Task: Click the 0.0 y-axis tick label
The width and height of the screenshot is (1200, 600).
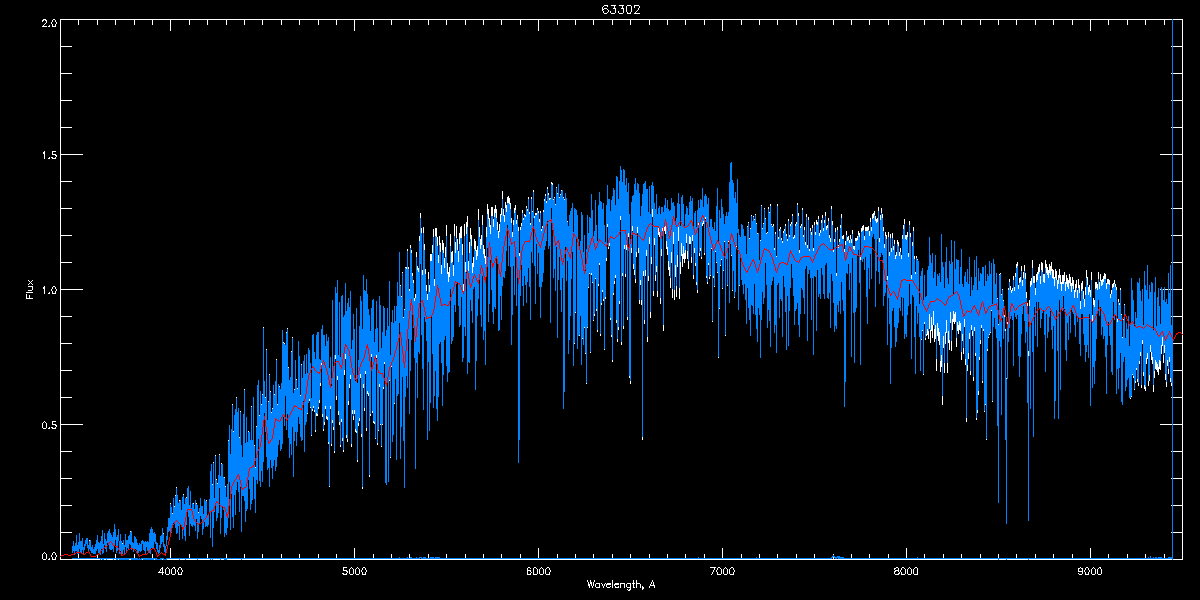Action: coord(49,556)
